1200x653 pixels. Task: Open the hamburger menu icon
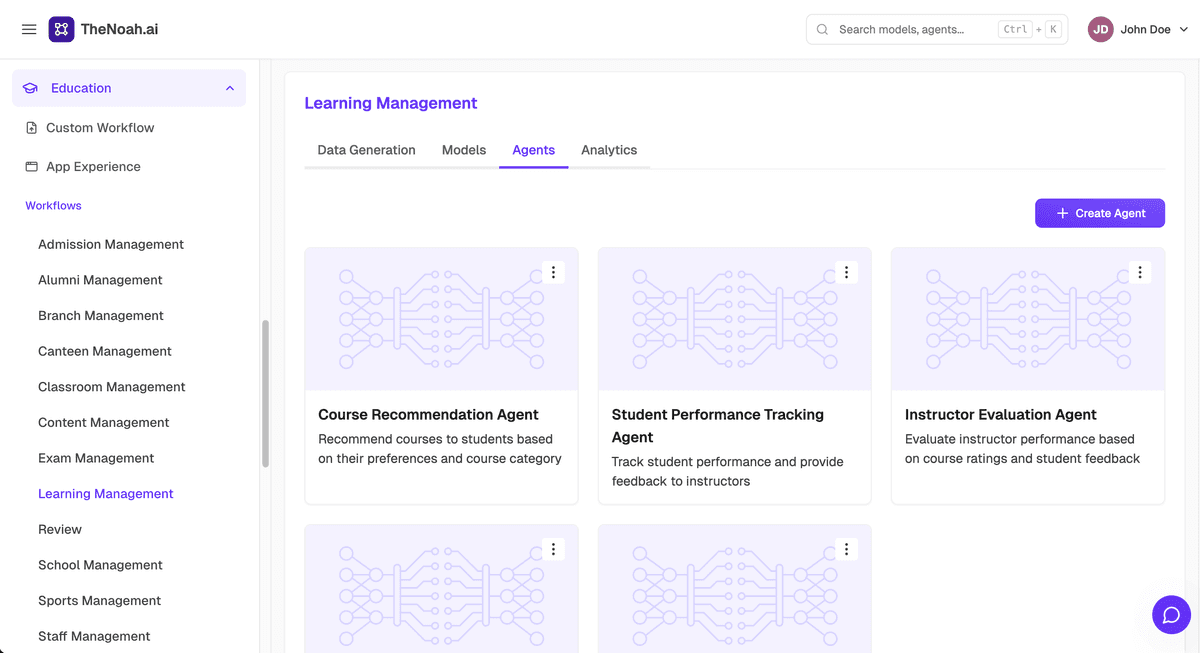coord(29,30)
